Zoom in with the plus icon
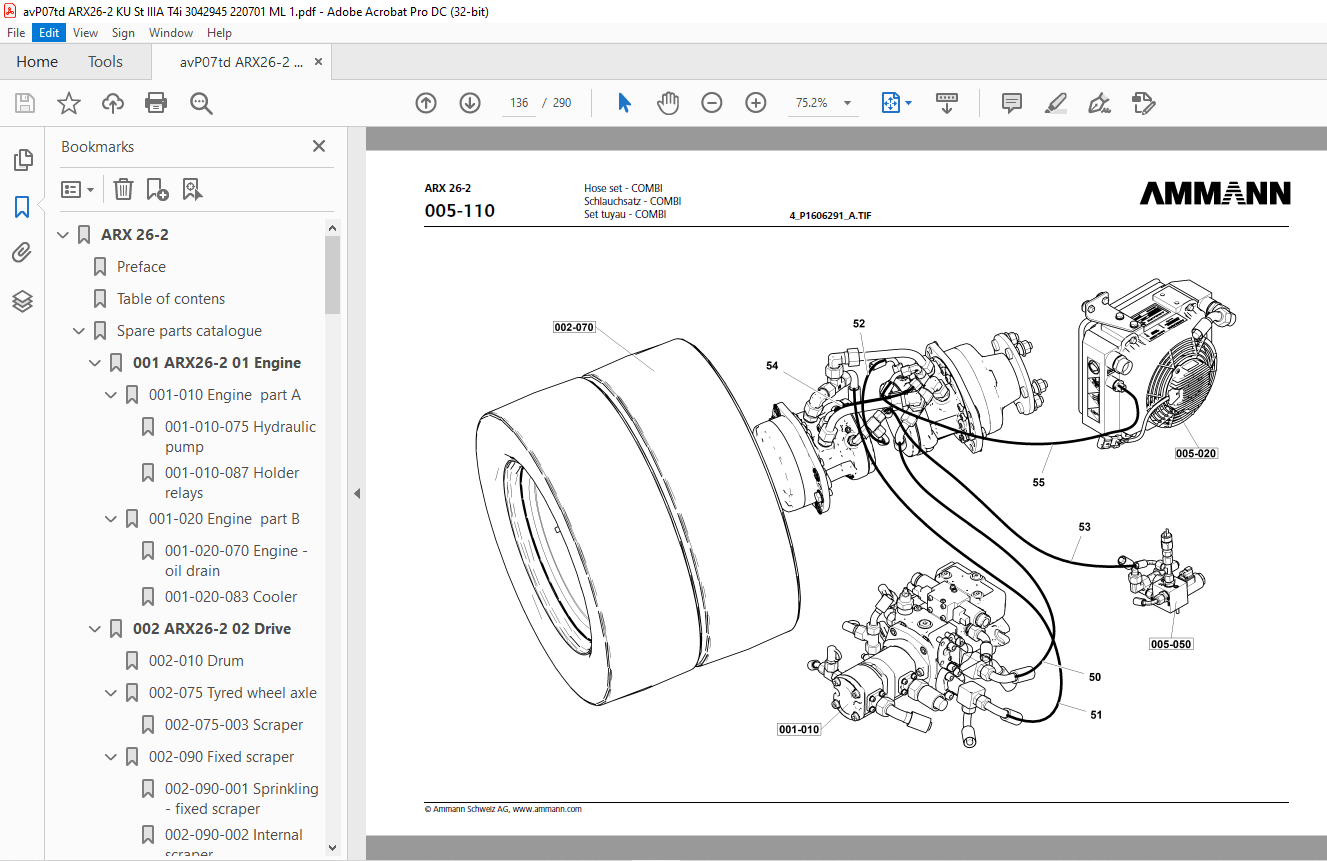The width and height of the screenshot is (1327, 861). point(756,103)
